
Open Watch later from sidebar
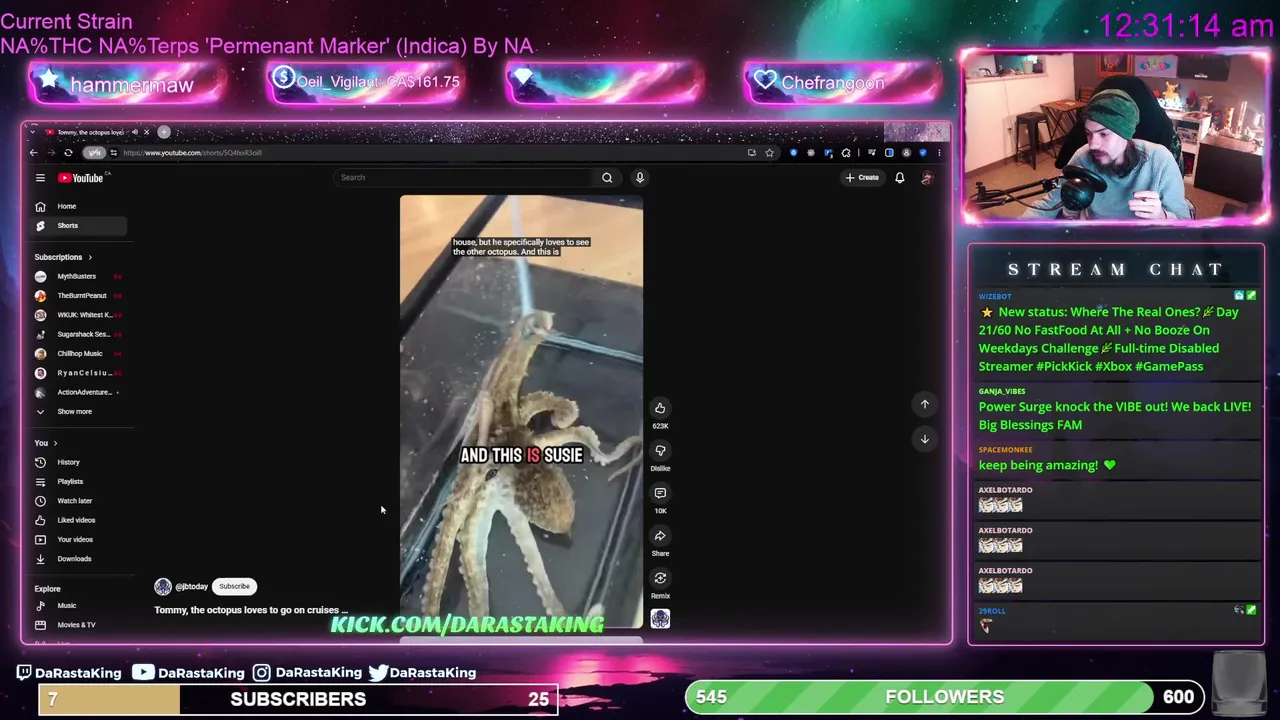pyautogui.click(x=74, y=501)
